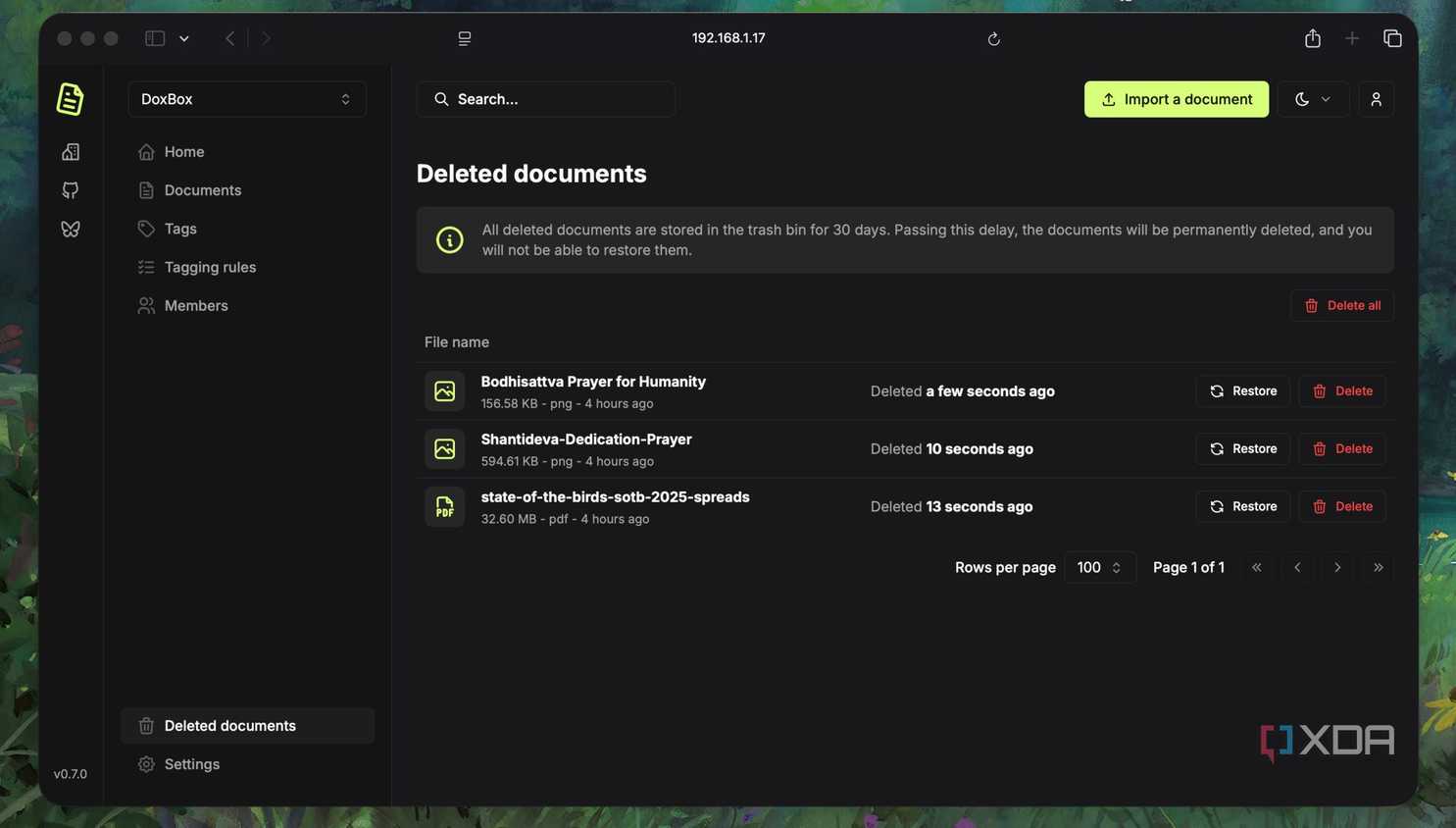Viewport: 1456px width, 828px height.
Task: Click 'Deleted 13 seconds ago' text
Action: [x=952, y=506]
